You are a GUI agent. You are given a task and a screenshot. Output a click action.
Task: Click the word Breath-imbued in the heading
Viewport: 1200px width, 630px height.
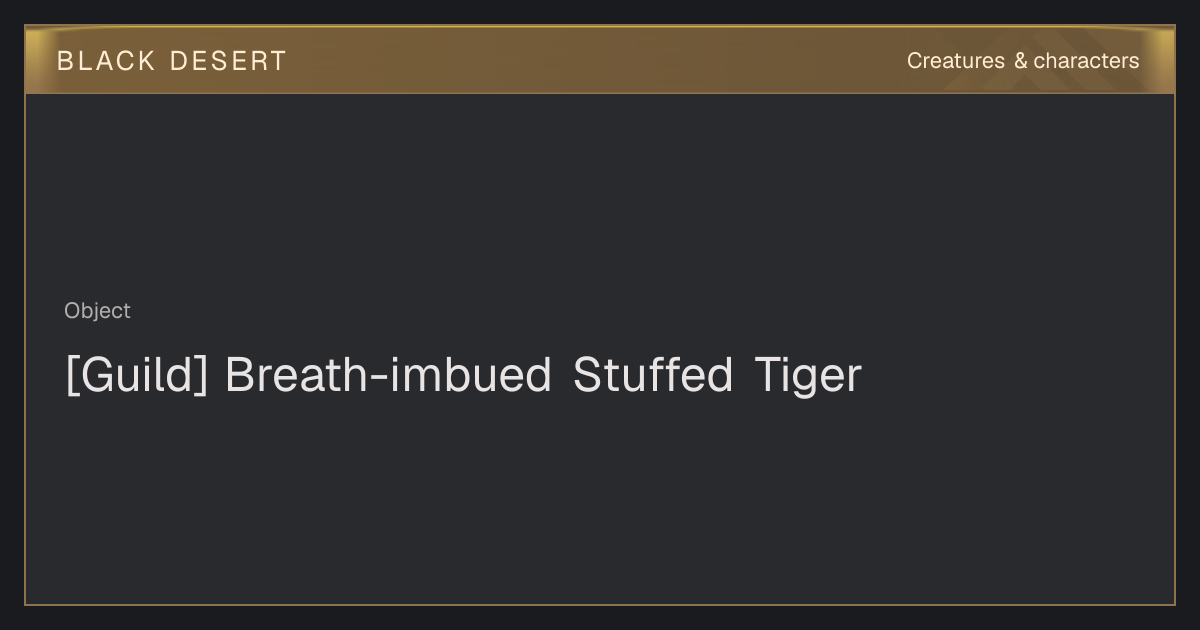388,376
